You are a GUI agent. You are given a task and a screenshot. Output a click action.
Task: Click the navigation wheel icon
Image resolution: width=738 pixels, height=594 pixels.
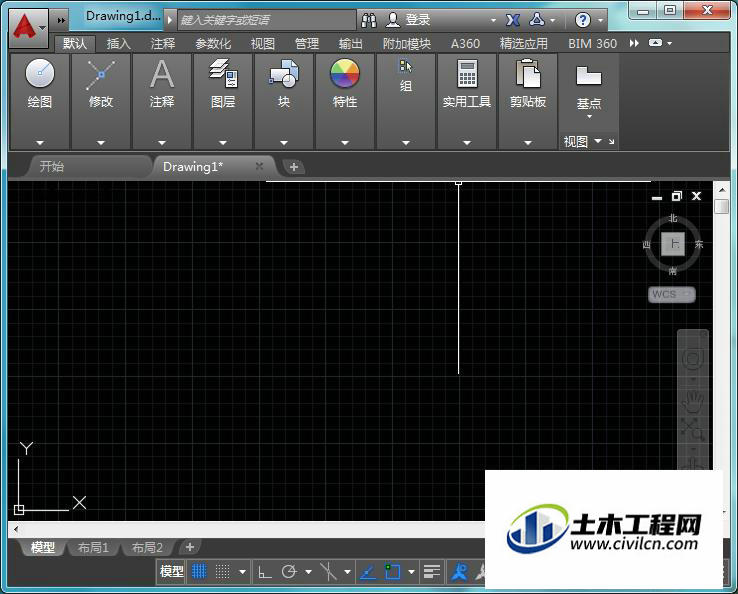[x=693, y=358]
